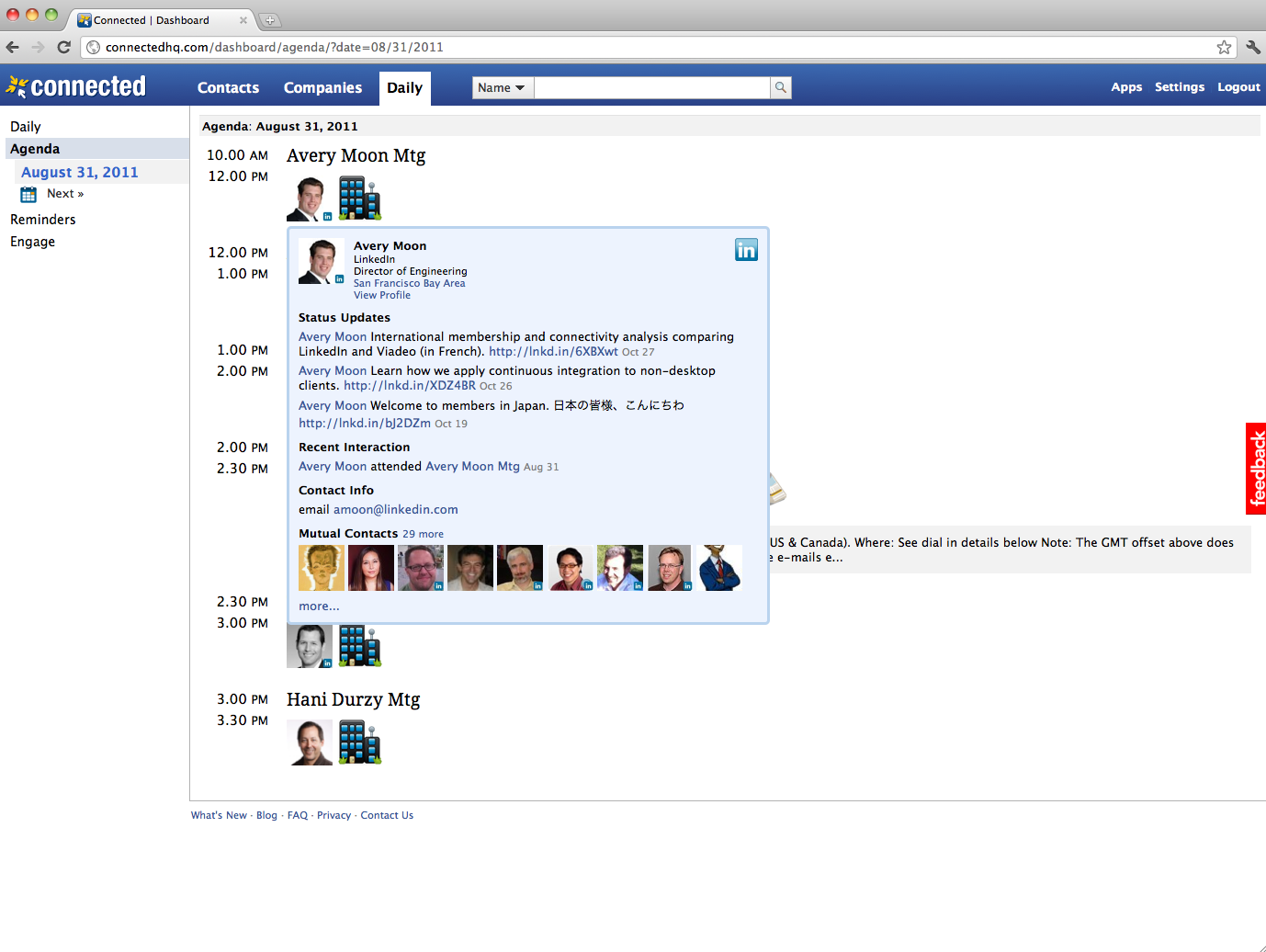Click last mutual contact cartoon avatar
Image resolution: width=1266 pixels, height=952 pixels.
coord(719,568)
